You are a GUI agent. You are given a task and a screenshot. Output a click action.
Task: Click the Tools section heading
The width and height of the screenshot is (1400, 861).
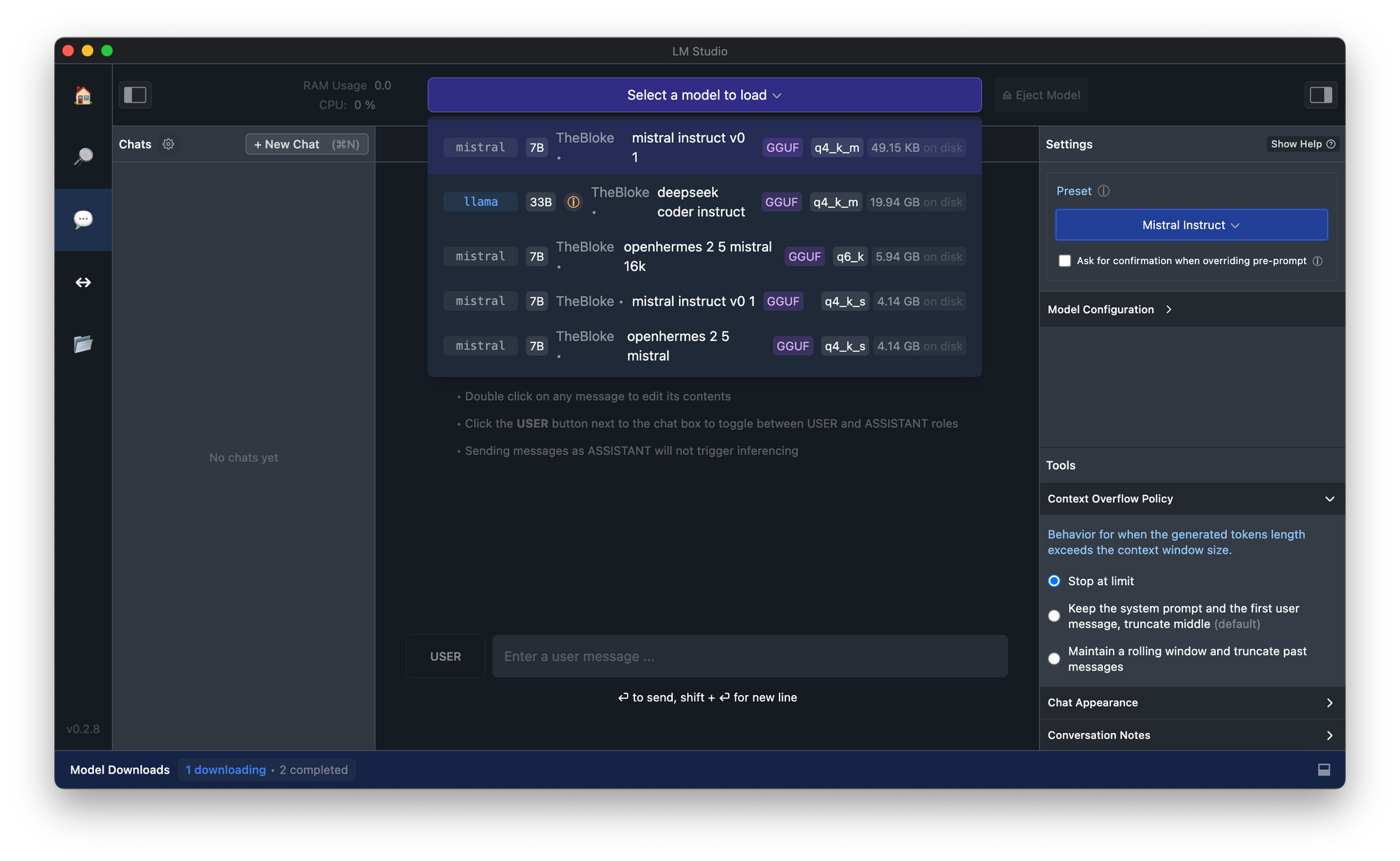pyautogui.click(x=1060, y=465)
